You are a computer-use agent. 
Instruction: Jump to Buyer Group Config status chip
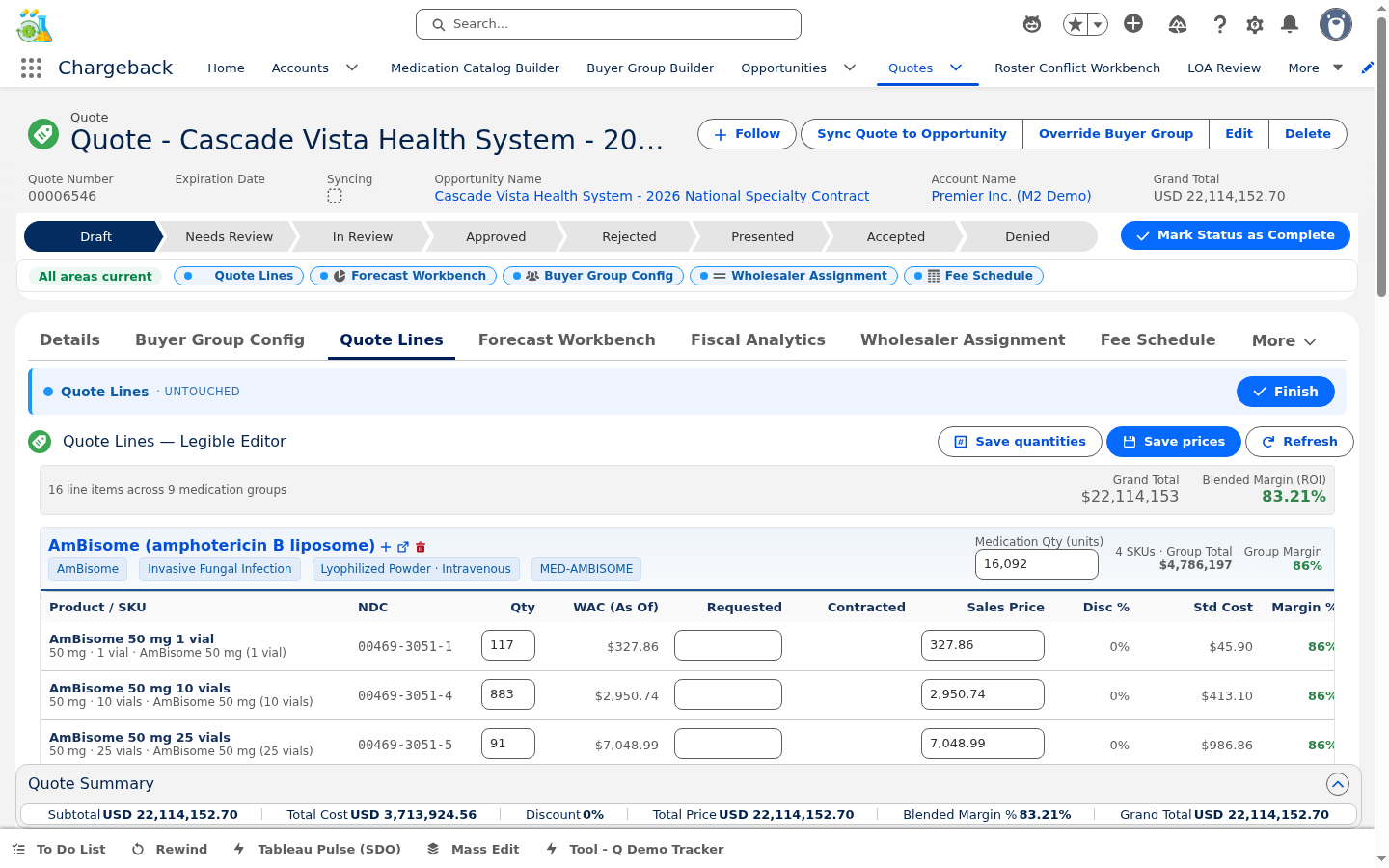pyautogui.click(x=593, y=276)
